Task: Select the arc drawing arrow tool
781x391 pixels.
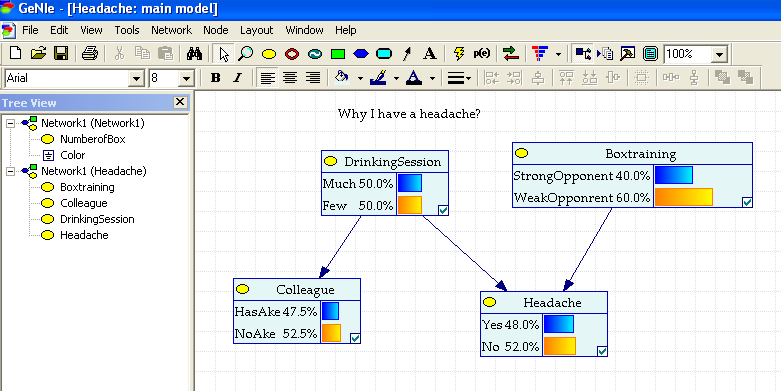Action: coord(407,54)
